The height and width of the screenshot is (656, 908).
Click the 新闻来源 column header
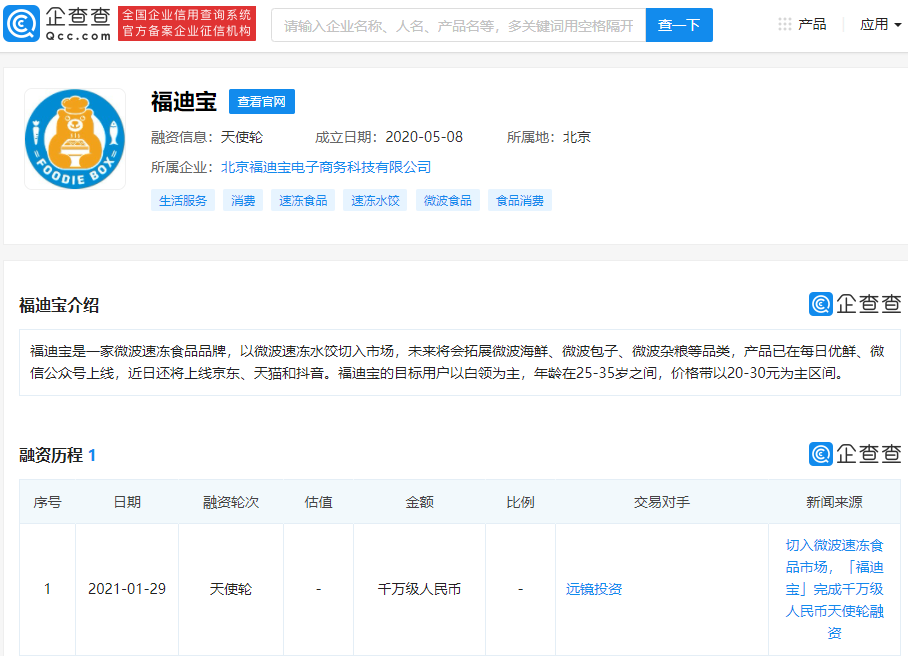tap(834, 502)
